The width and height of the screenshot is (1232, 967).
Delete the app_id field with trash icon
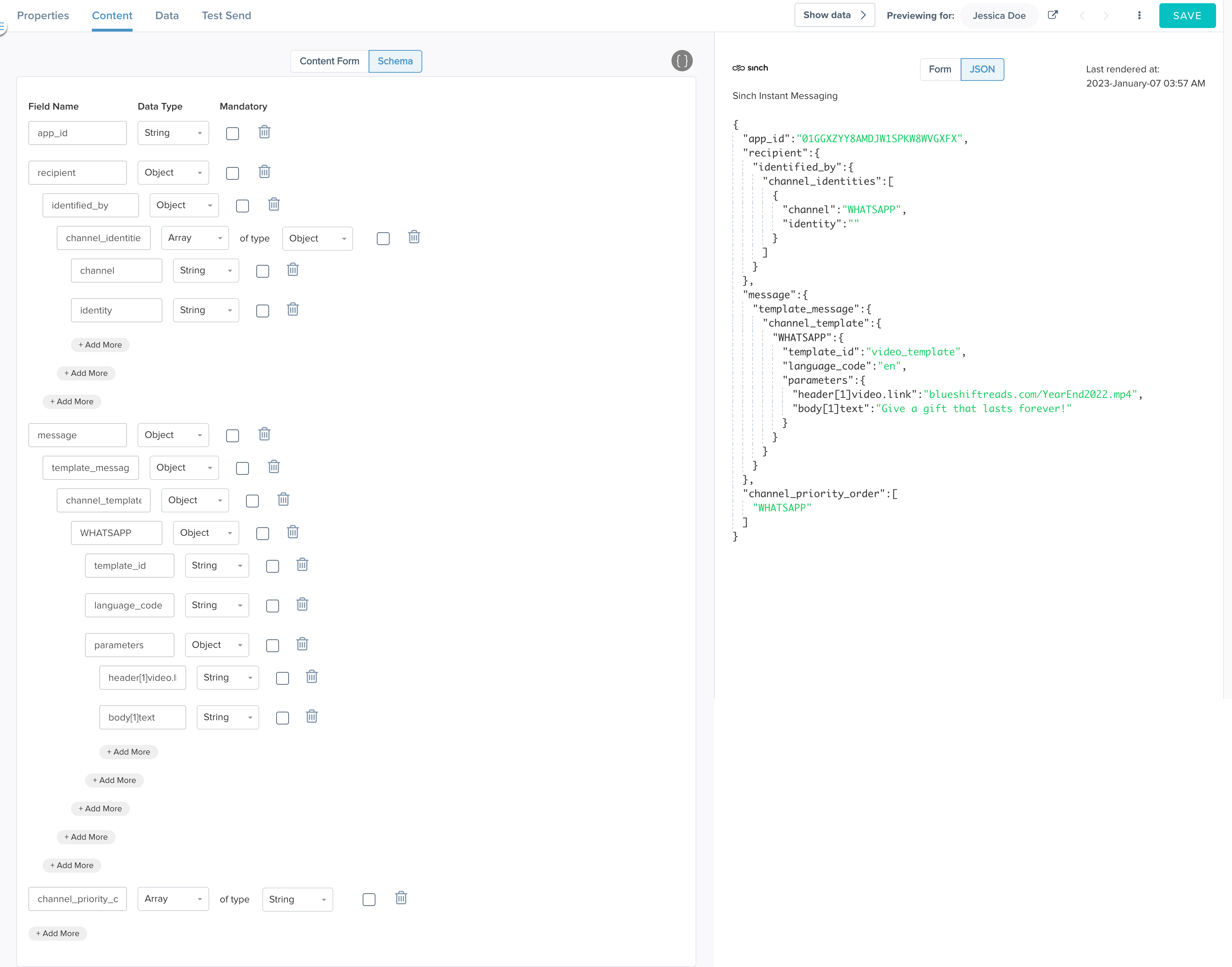click(264, 133)
